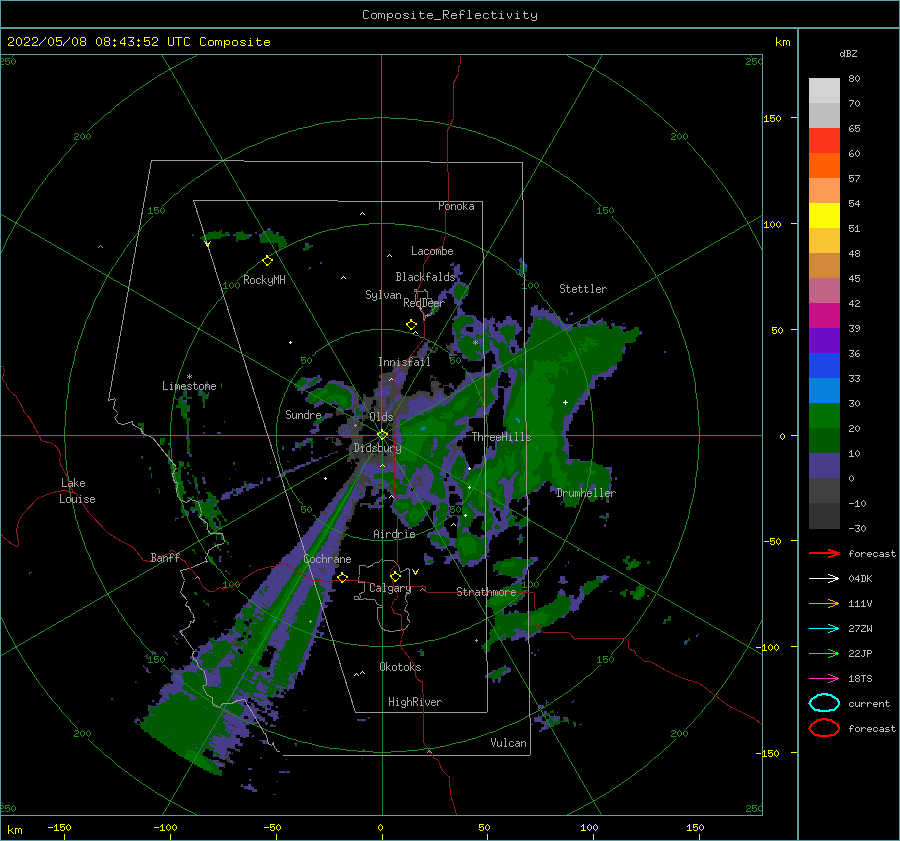Click the red forecast arrow legend icon

824,553
